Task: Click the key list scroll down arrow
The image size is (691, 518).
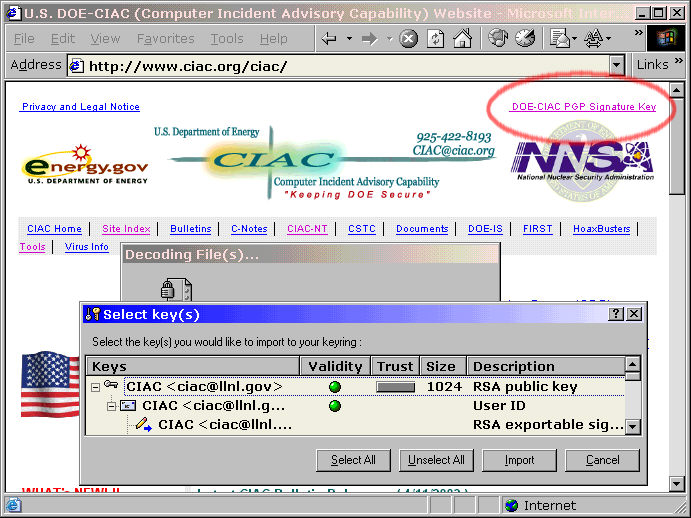Action: 633,426
